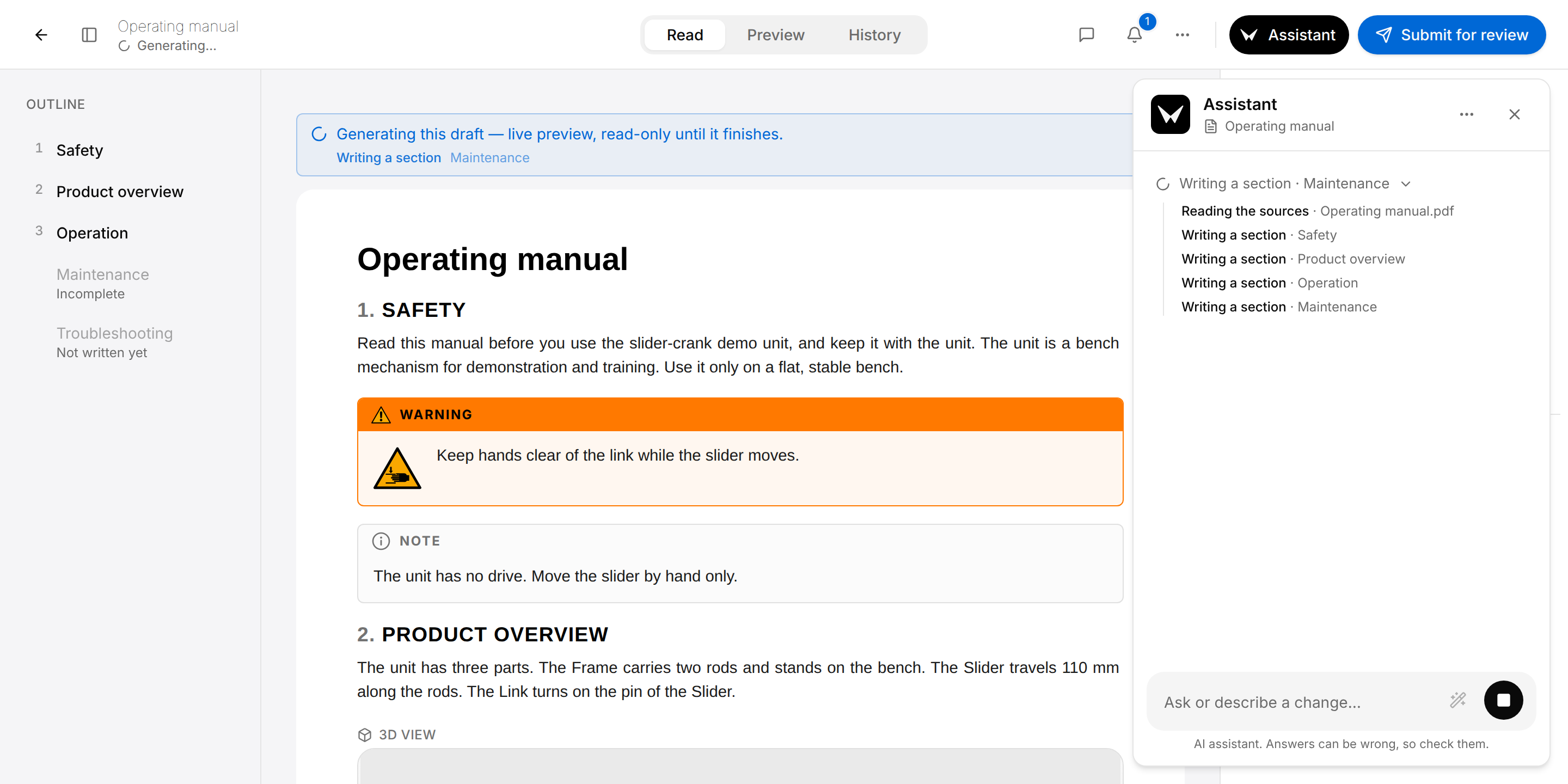1568x784 pixels.
Task: Close the Assistant panel
Action: (x=1515, y=114)
